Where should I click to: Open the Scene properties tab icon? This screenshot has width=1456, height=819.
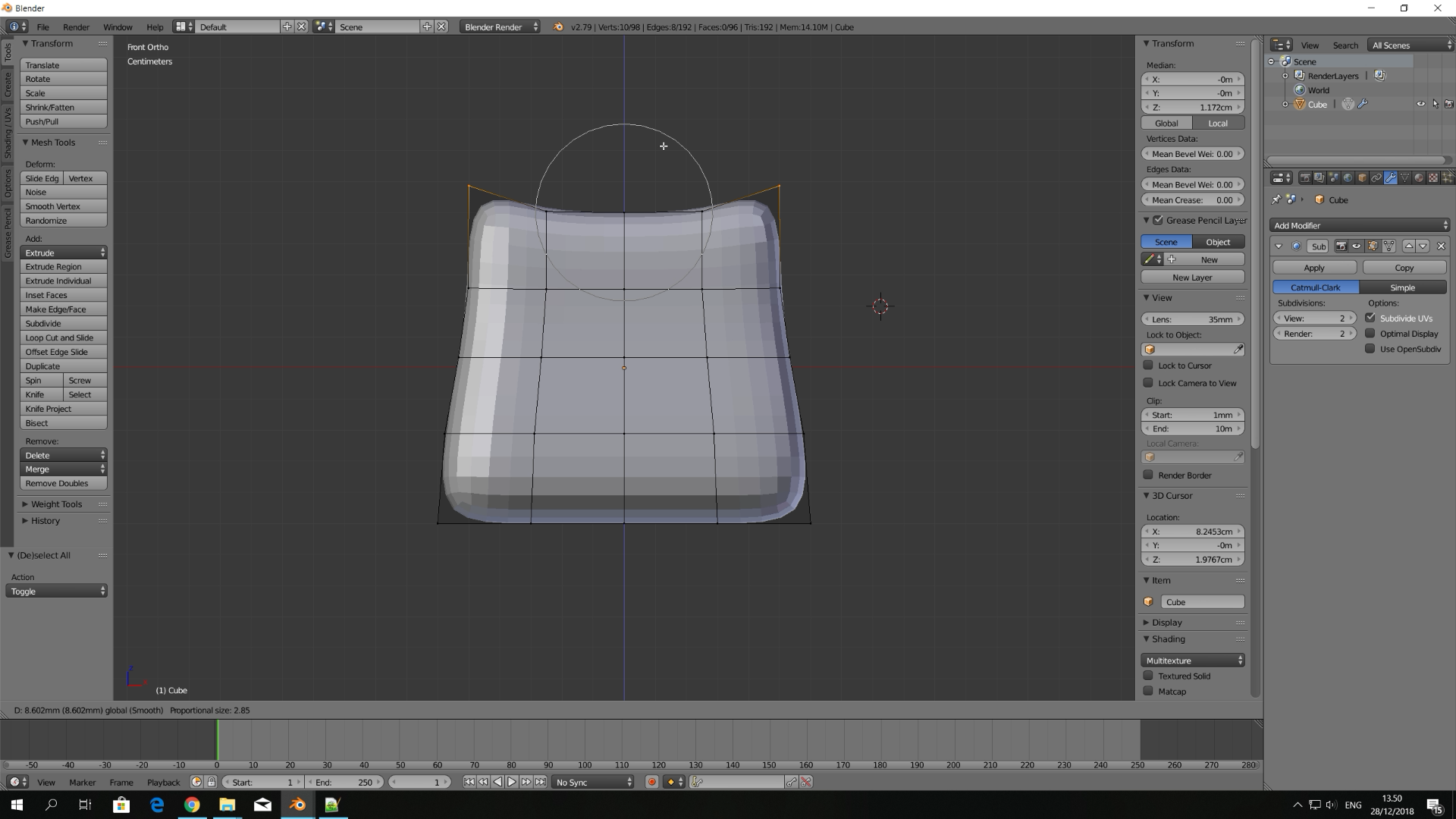coord(1334,177)
